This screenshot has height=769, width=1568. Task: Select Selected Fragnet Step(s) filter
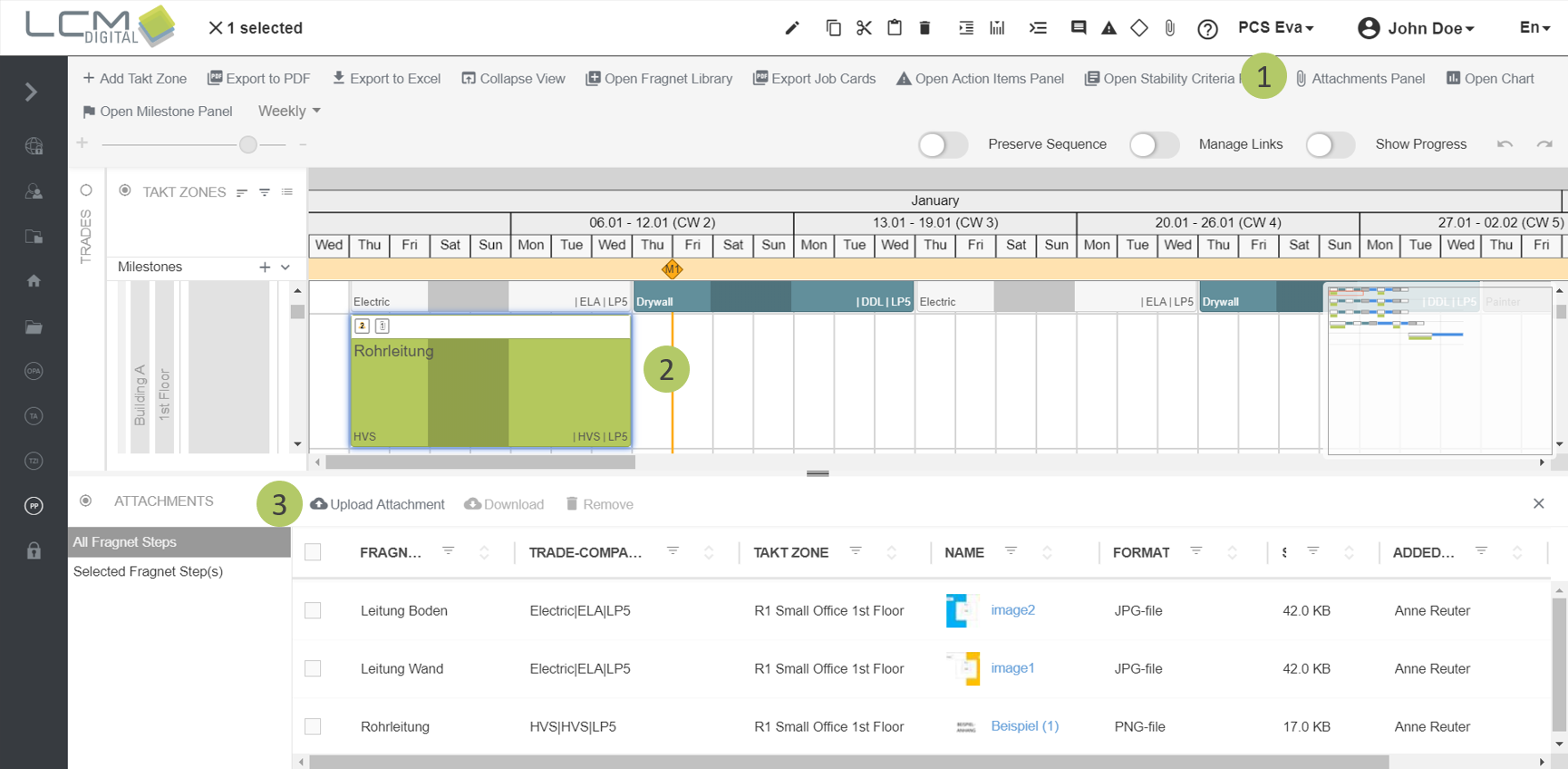[x=148, y=571]
